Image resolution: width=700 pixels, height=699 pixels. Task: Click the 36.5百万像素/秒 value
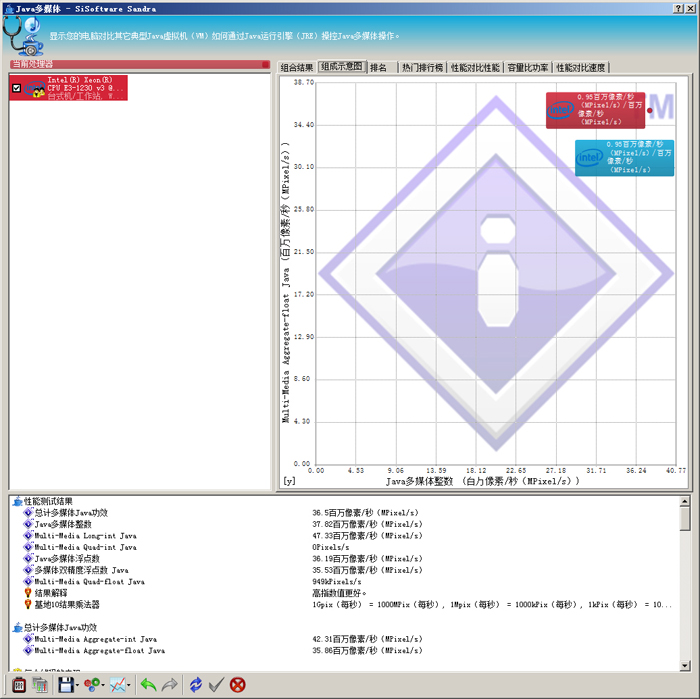[x=365, y=513]
